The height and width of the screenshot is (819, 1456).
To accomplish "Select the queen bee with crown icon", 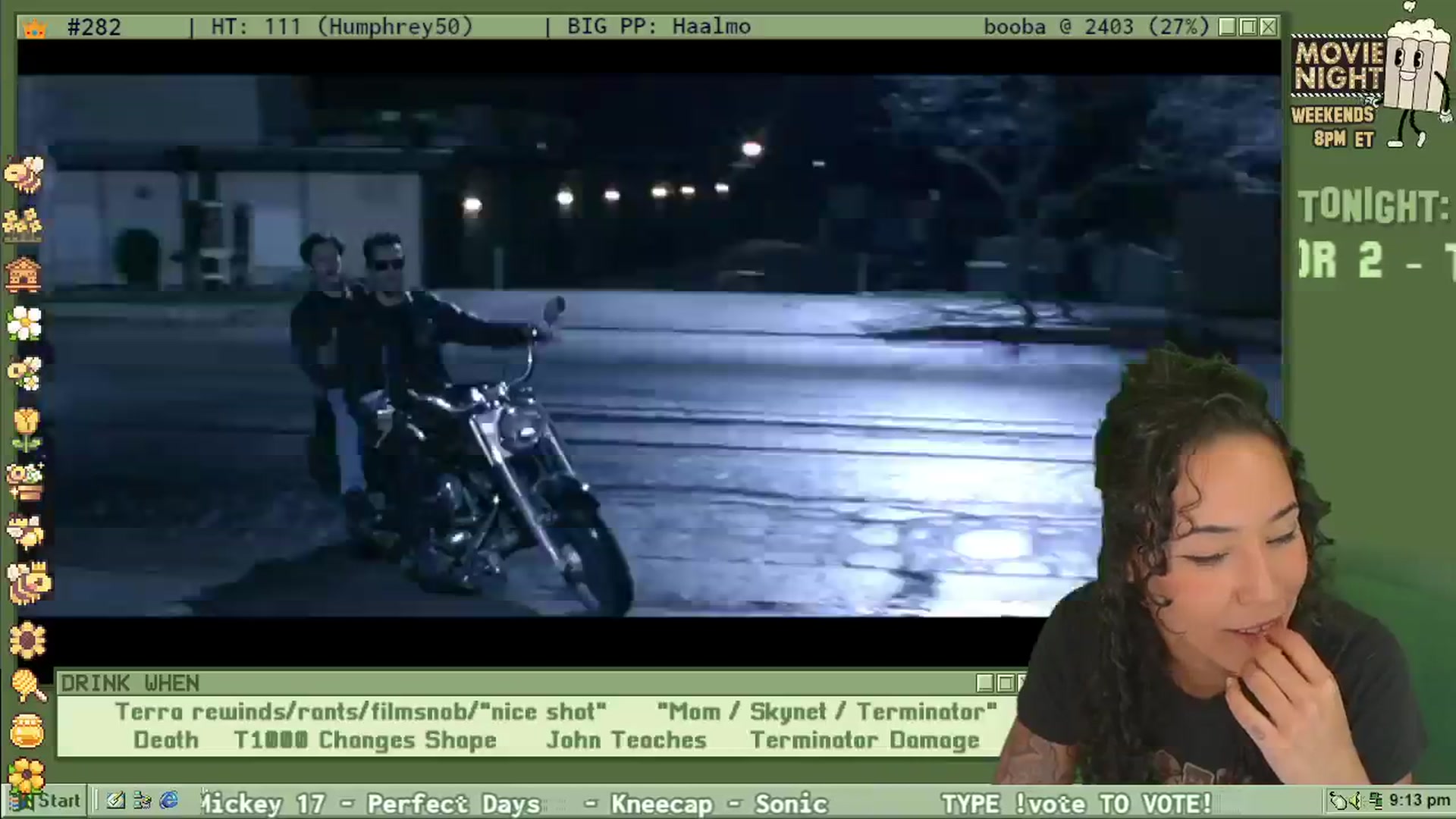I will click(x=29, y=583).
